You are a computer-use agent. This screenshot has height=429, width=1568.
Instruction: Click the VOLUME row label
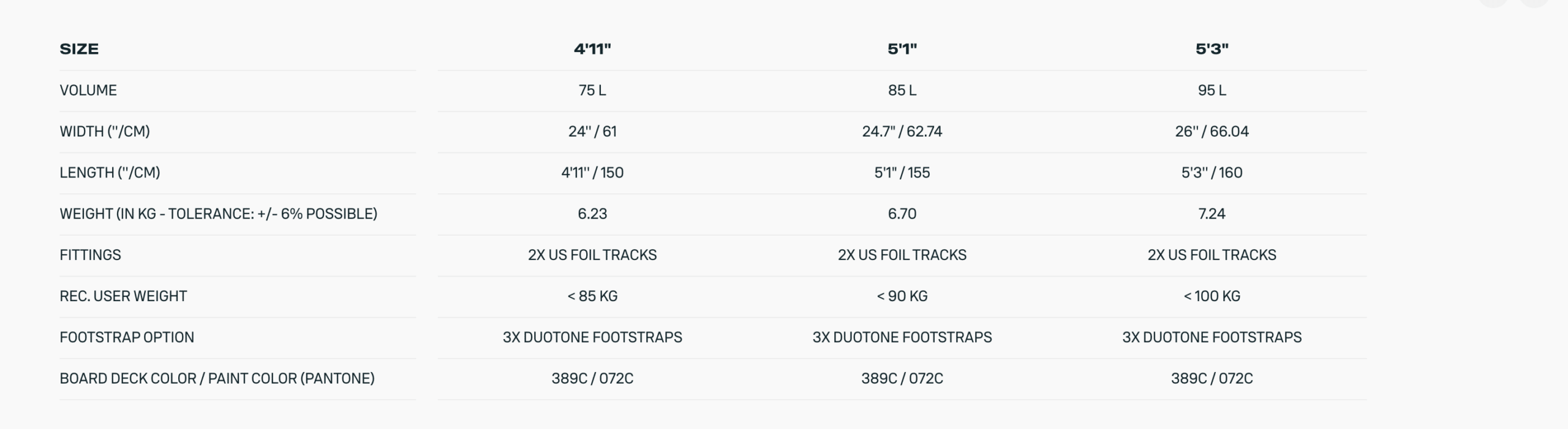pyautogui.click(x=88, y=91)
